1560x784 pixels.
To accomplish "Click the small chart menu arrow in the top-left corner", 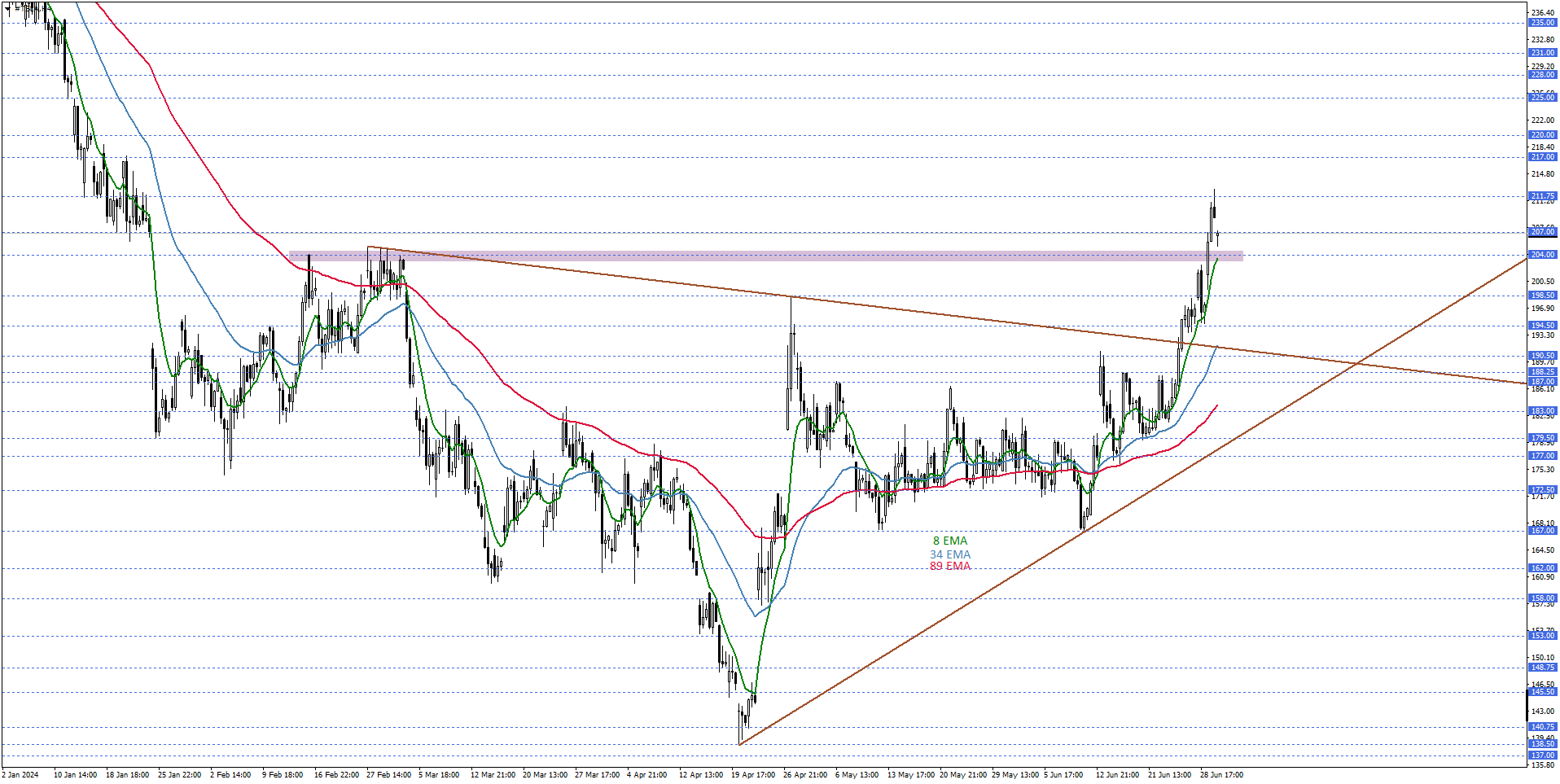I will pyautogui.click(x=8, y=7).
